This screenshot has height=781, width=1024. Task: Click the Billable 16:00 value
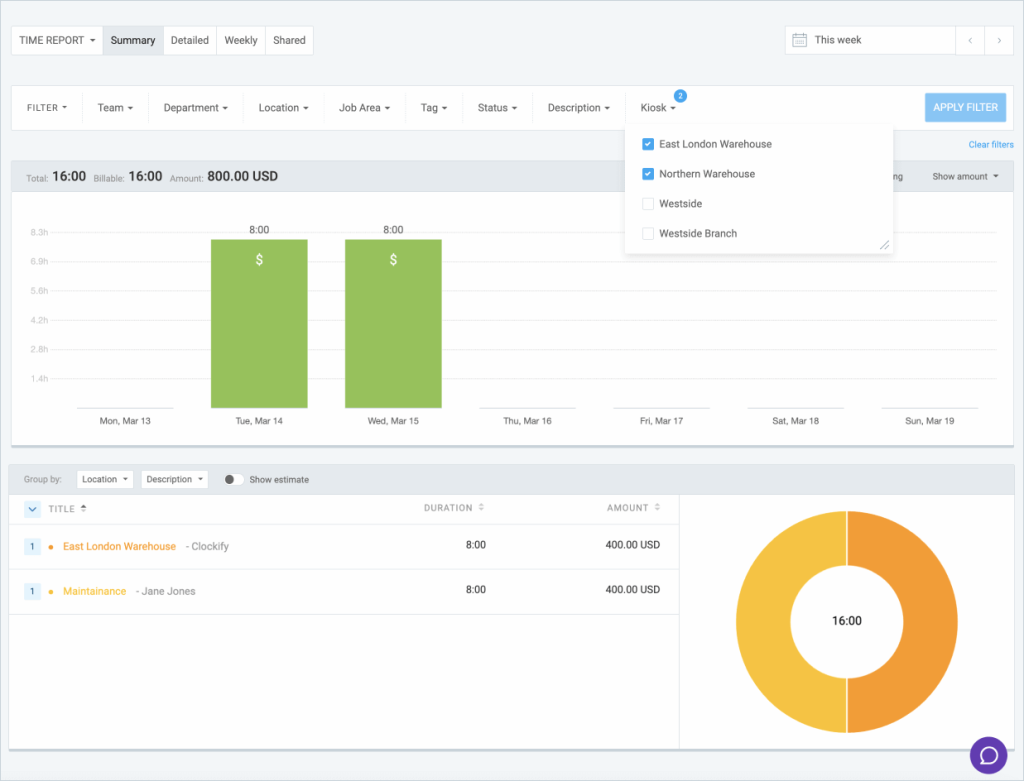145,176
